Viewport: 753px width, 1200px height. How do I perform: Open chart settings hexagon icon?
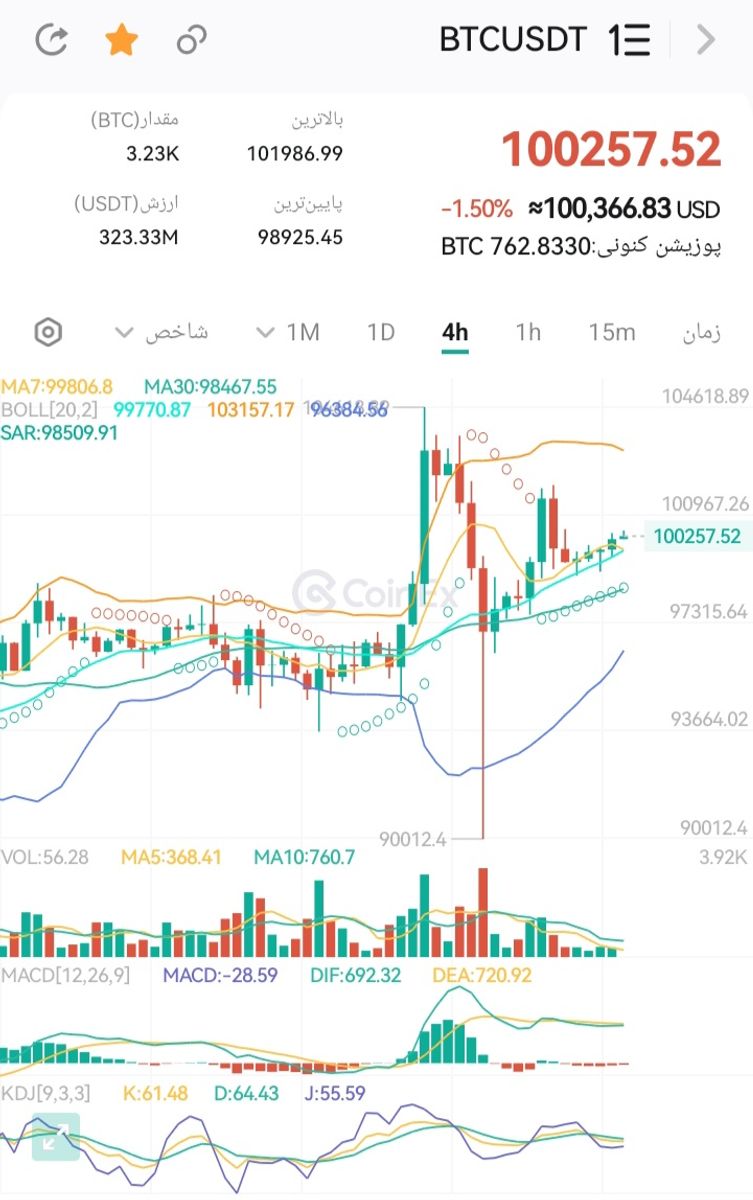click(48, 332)
